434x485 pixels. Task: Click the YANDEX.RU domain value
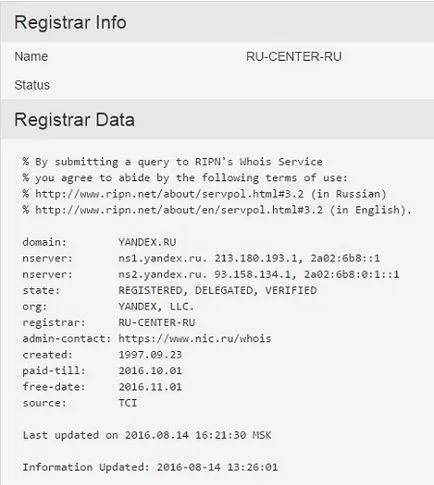(x=147, y=242)
